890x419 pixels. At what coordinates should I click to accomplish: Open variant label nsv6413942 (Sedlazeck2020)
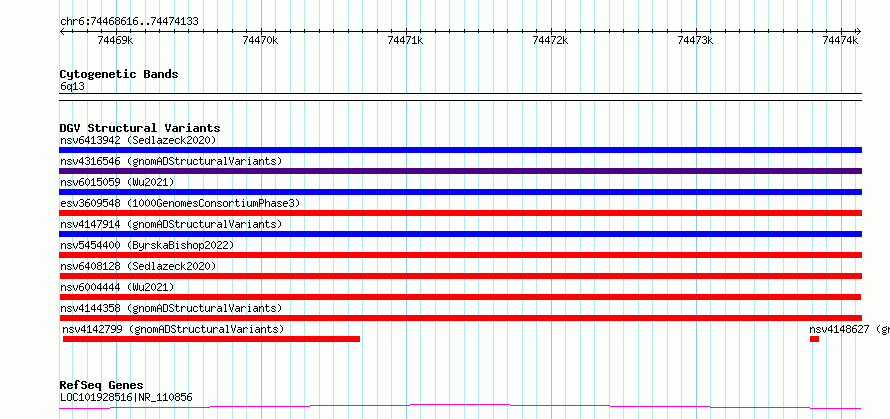point(138,140)
